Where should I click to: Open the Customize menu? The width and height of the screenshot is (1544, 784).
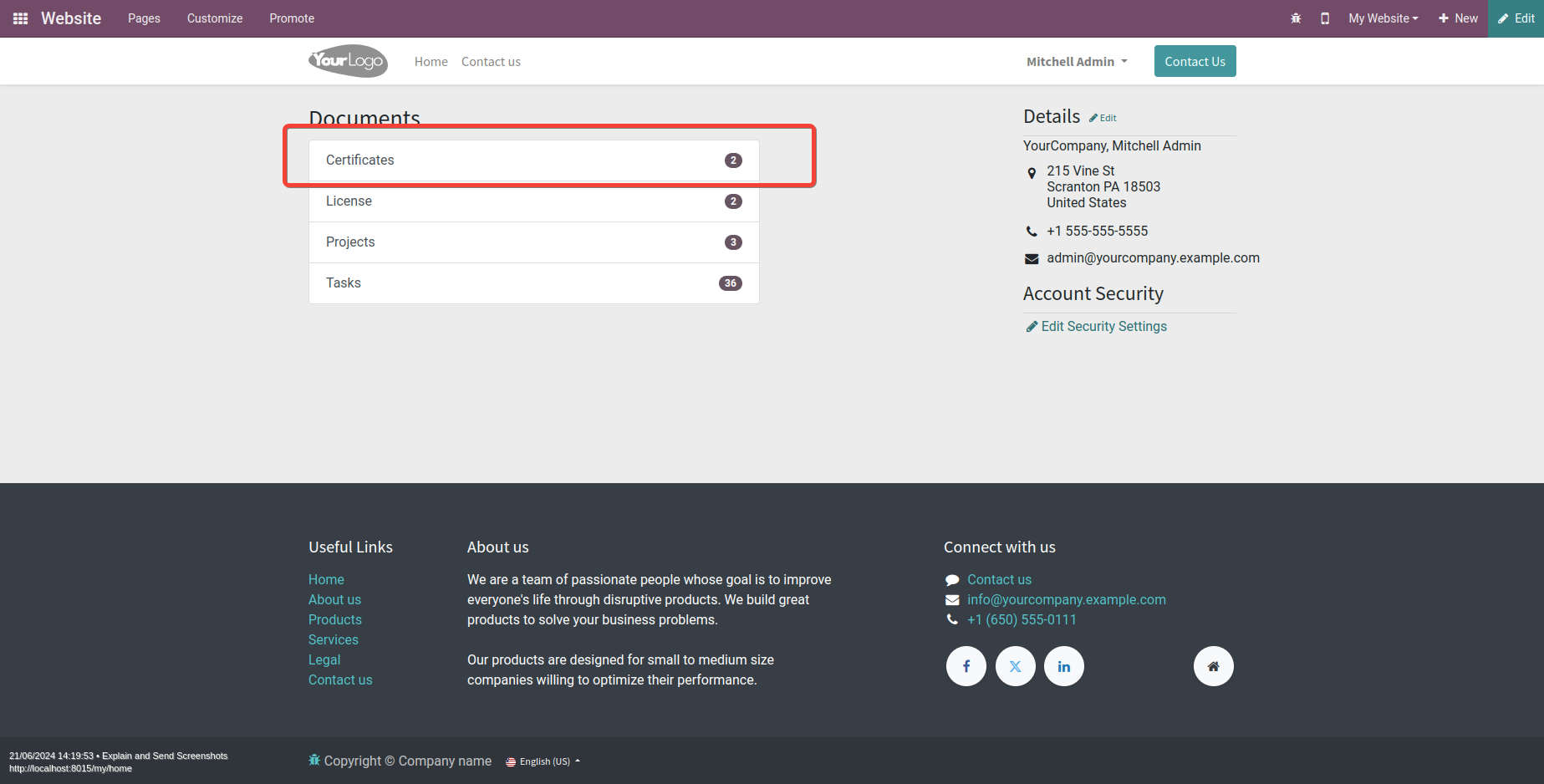tap(215, 18)
